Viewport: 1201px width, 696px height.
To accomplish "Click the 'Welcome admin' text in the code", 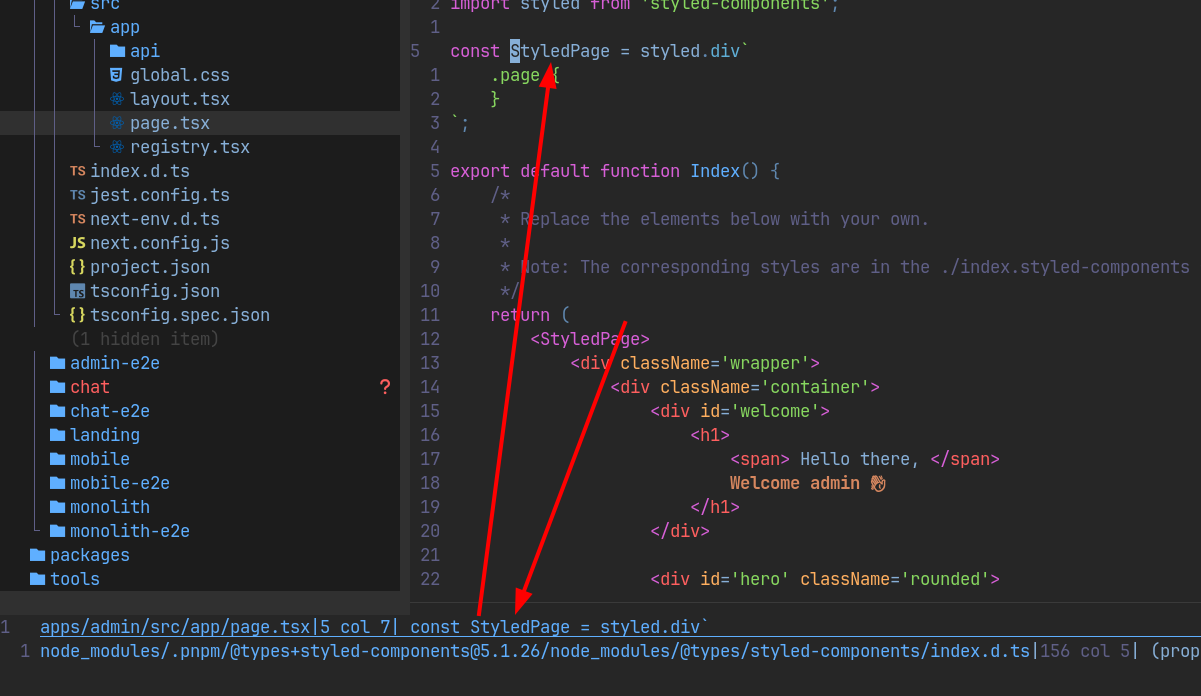I will click(x=795, y=483).
